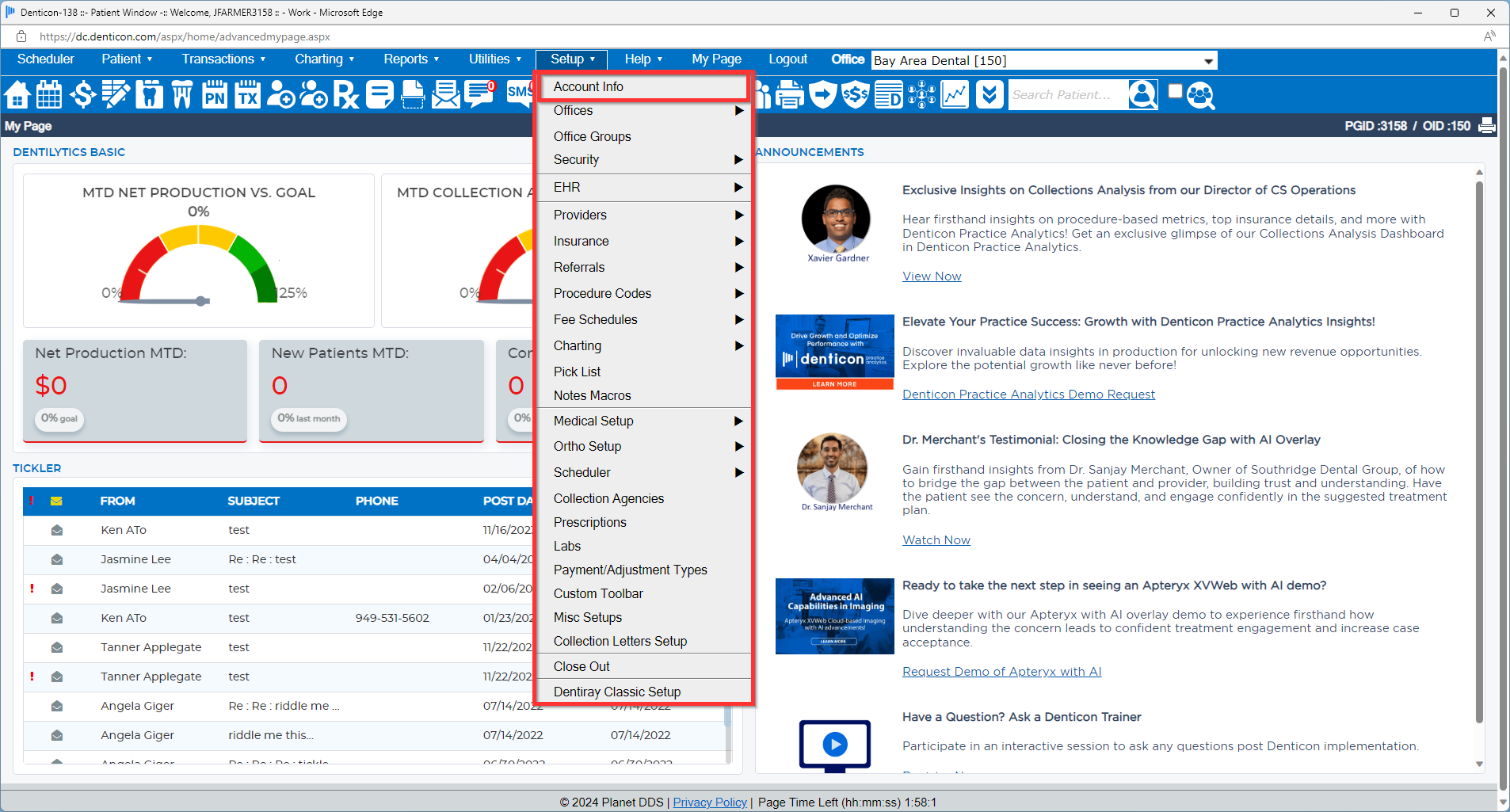The image size is (1510, 812).
Task: Click the View Now link
Action: pos(932,276)
